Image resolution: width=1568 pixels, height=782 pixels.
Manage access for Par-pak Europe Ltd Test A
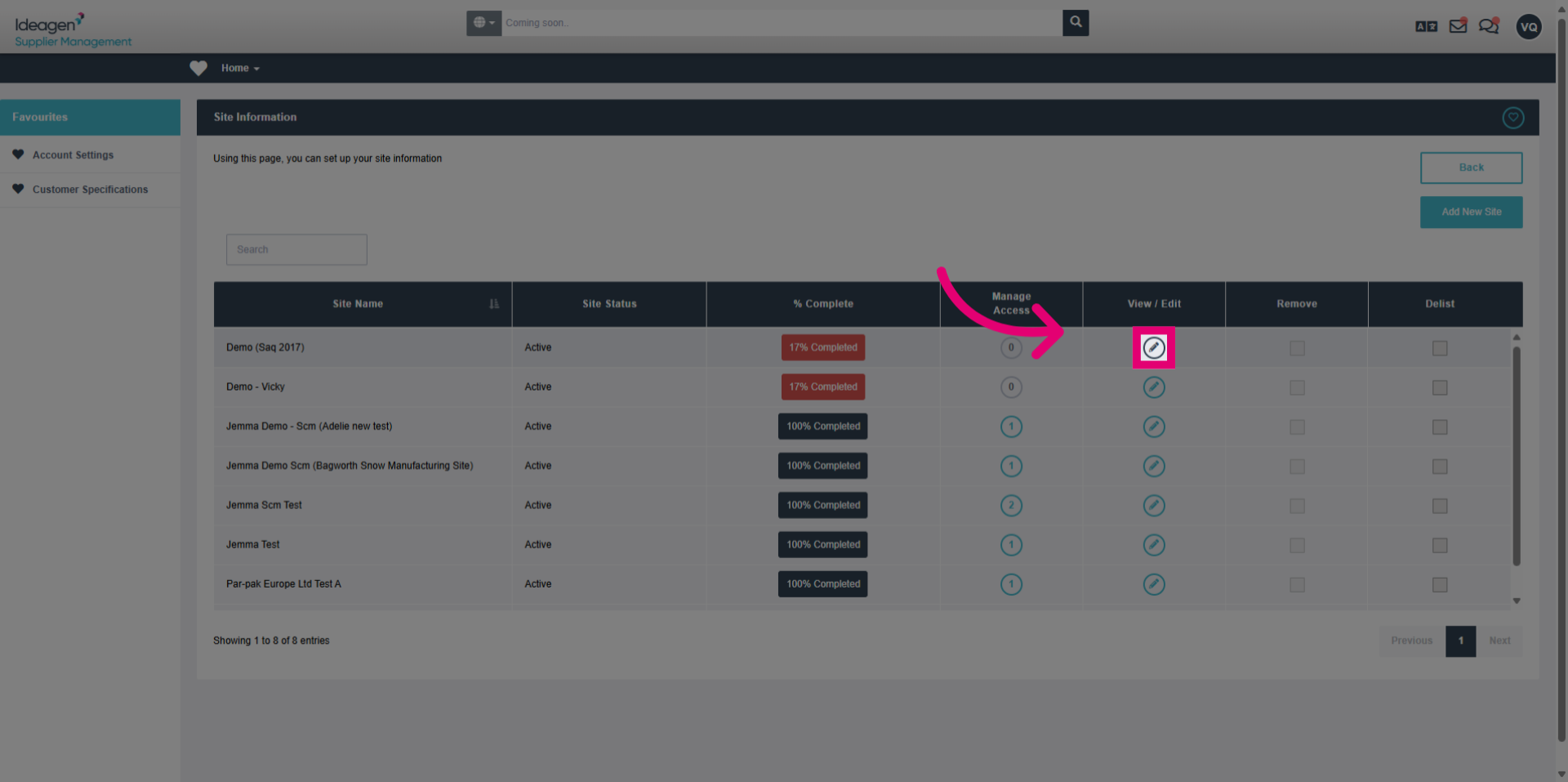point(1011,584)
